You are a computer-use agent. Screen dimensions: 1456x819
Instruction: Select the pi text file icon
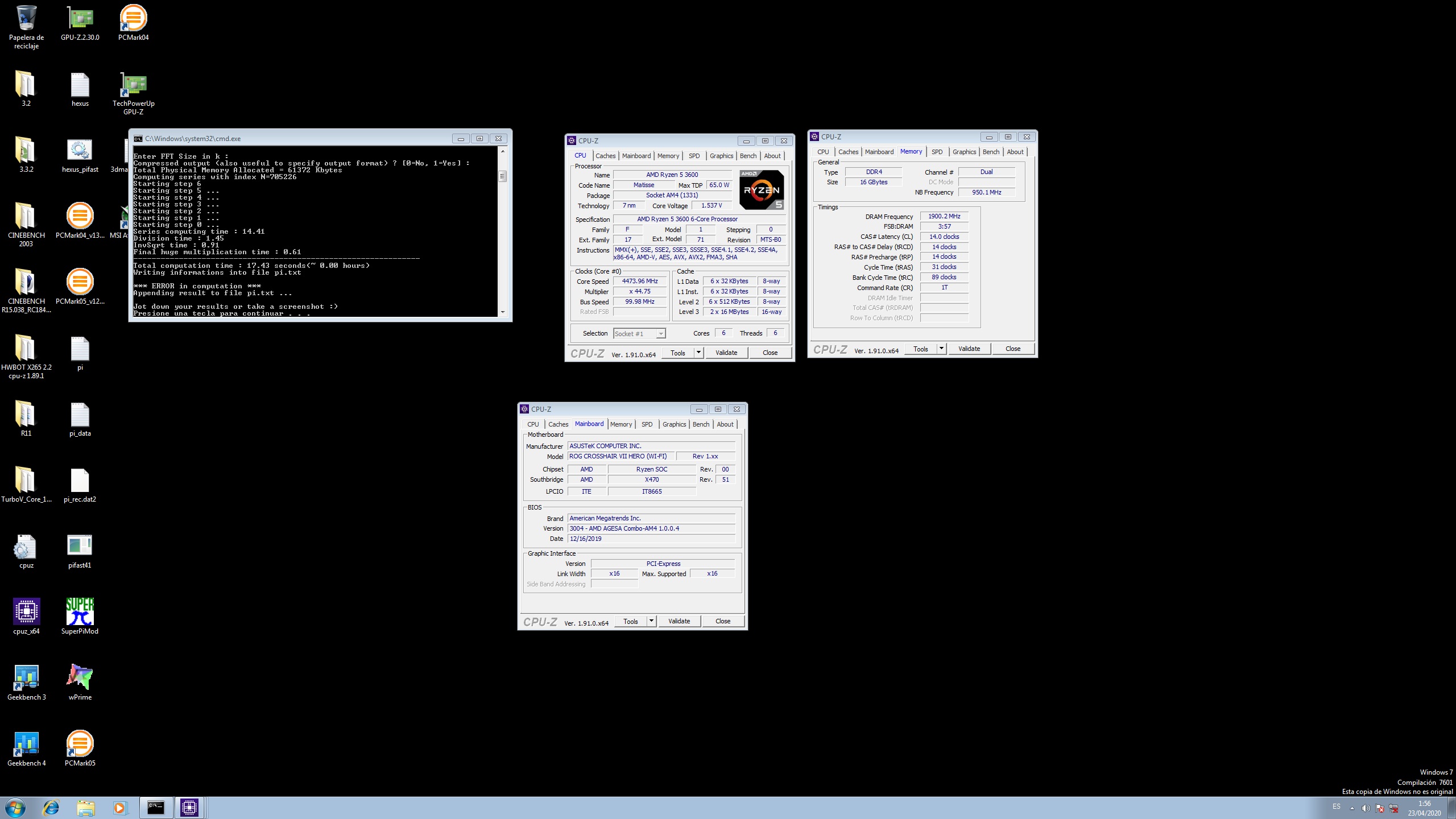point(80,353)
